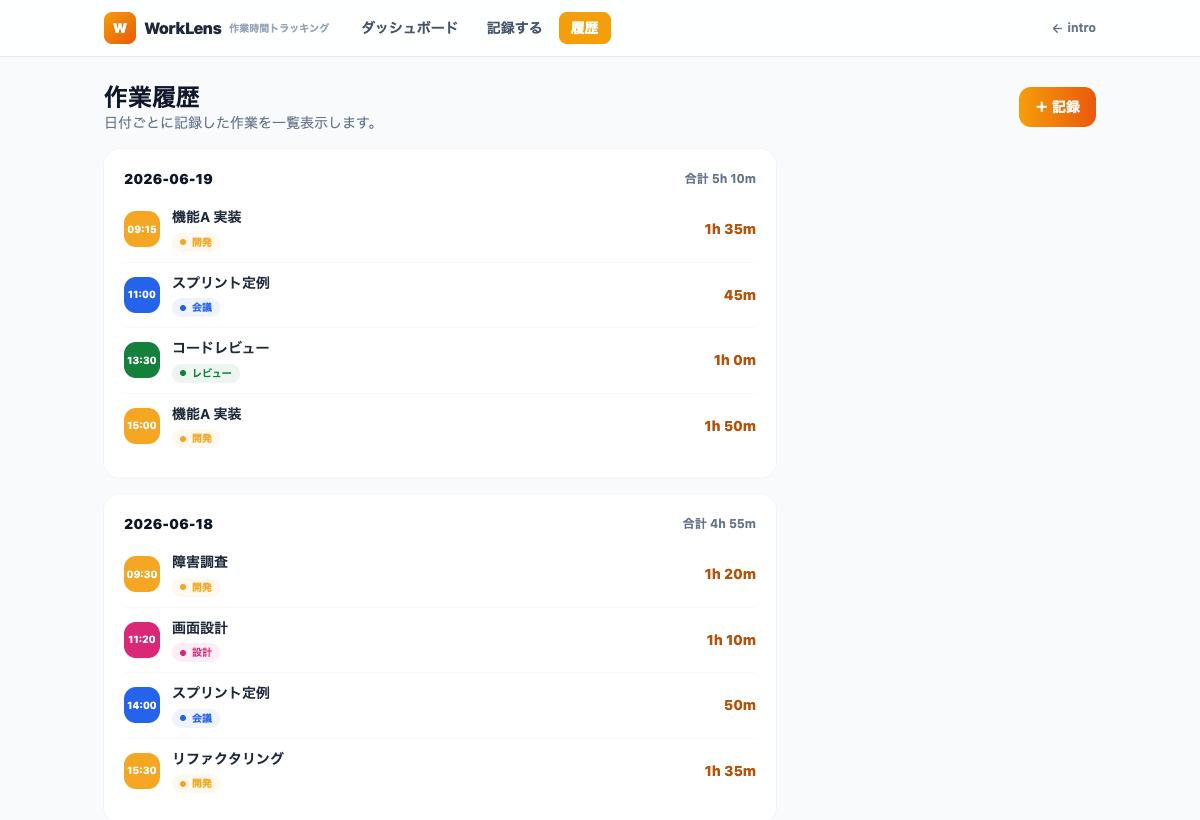This screenshot has width=1200, height=820.
Task: Click the pink 11:20 time badge
Action: tap(142, 640)
